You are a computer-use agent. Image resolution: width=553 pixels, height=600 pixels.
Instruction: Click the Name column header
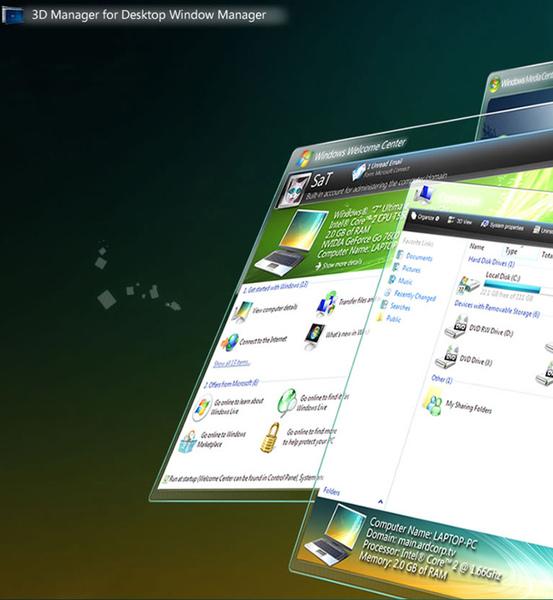pyautogui.click(x=477, y=247)
